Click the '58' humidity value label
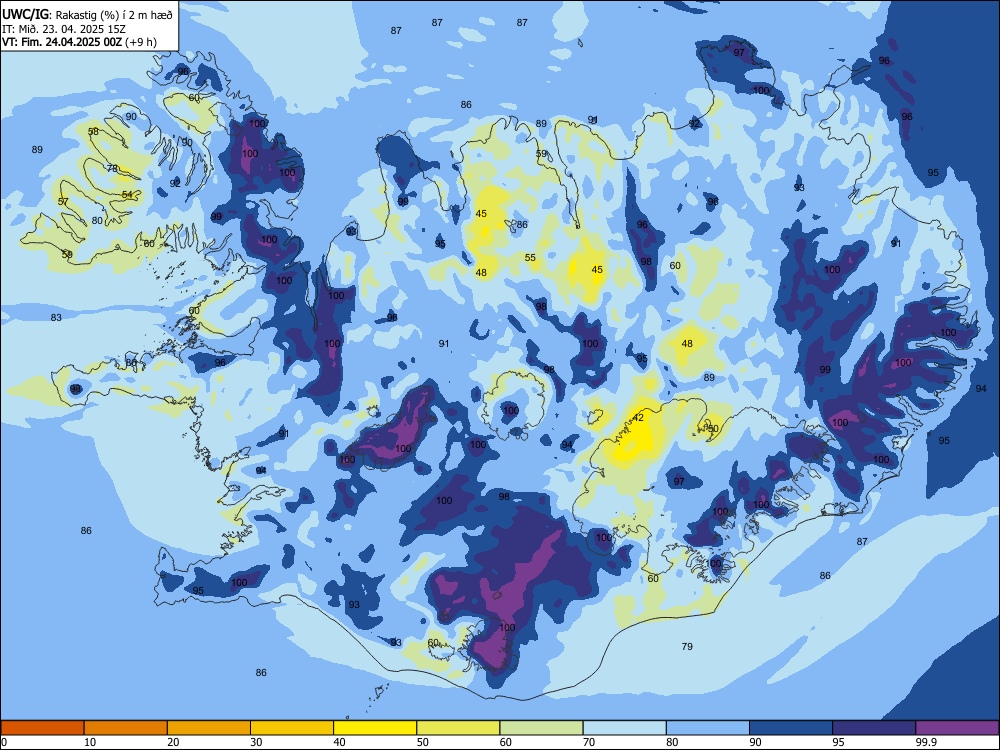 pyautogui.click(x=93, y=131)
